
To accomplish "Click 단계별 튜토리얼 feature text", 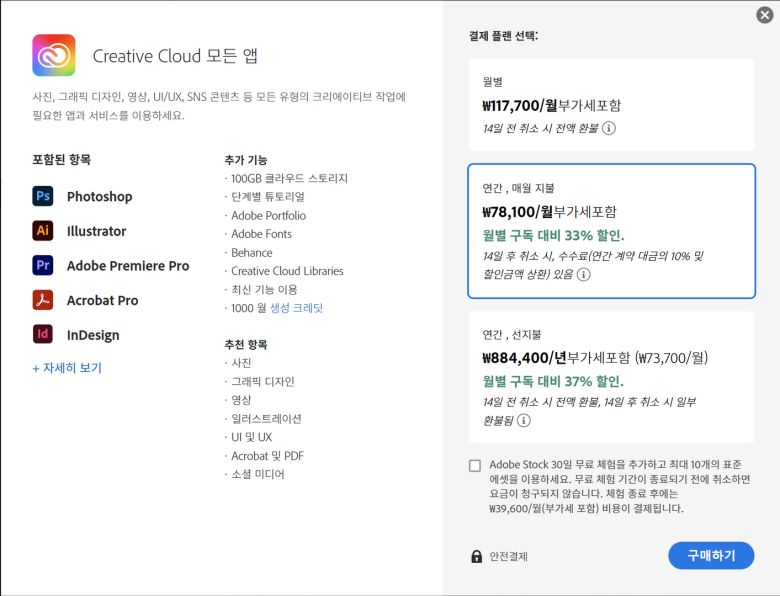I will [268, 197].
